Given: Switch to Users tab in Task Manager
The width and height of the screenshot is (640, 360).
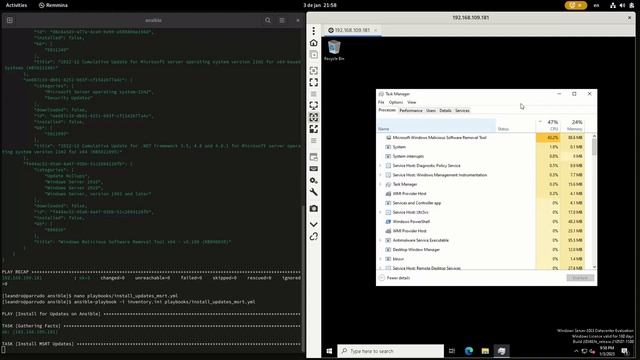Looking at the screenshot, I should click(x=431, y=111).
